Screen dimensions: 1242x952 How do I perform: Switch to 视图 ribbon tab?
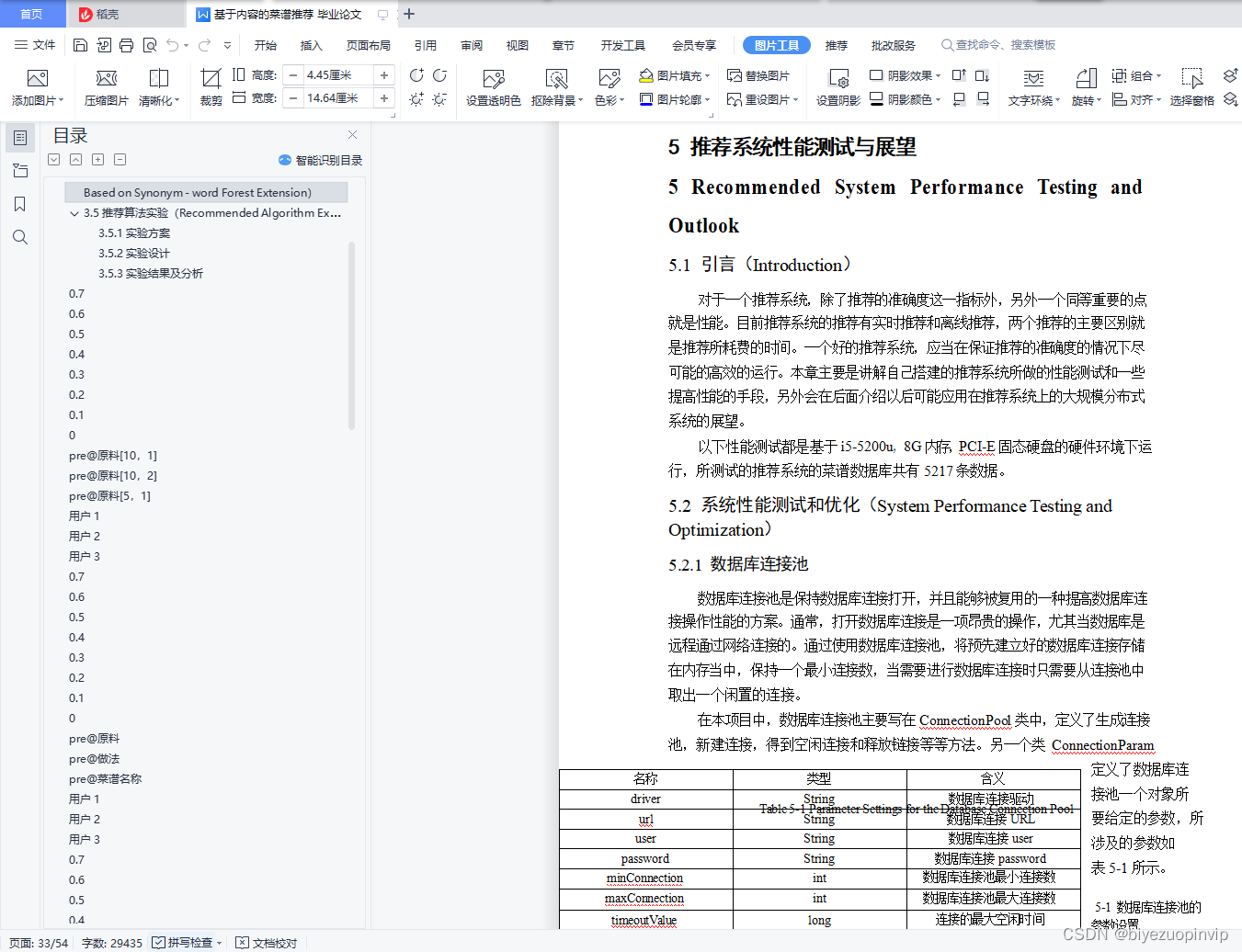point(518,45)
